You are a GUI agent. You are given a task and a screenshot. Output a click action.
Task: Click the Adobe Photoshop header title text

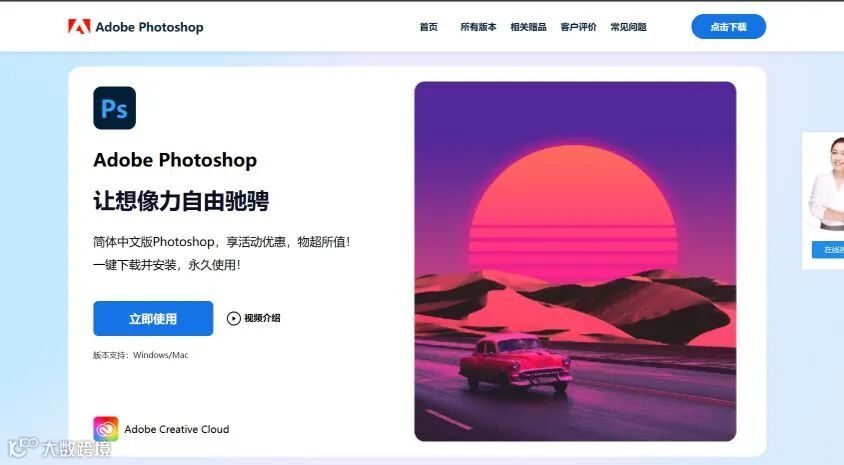[149, 27]
